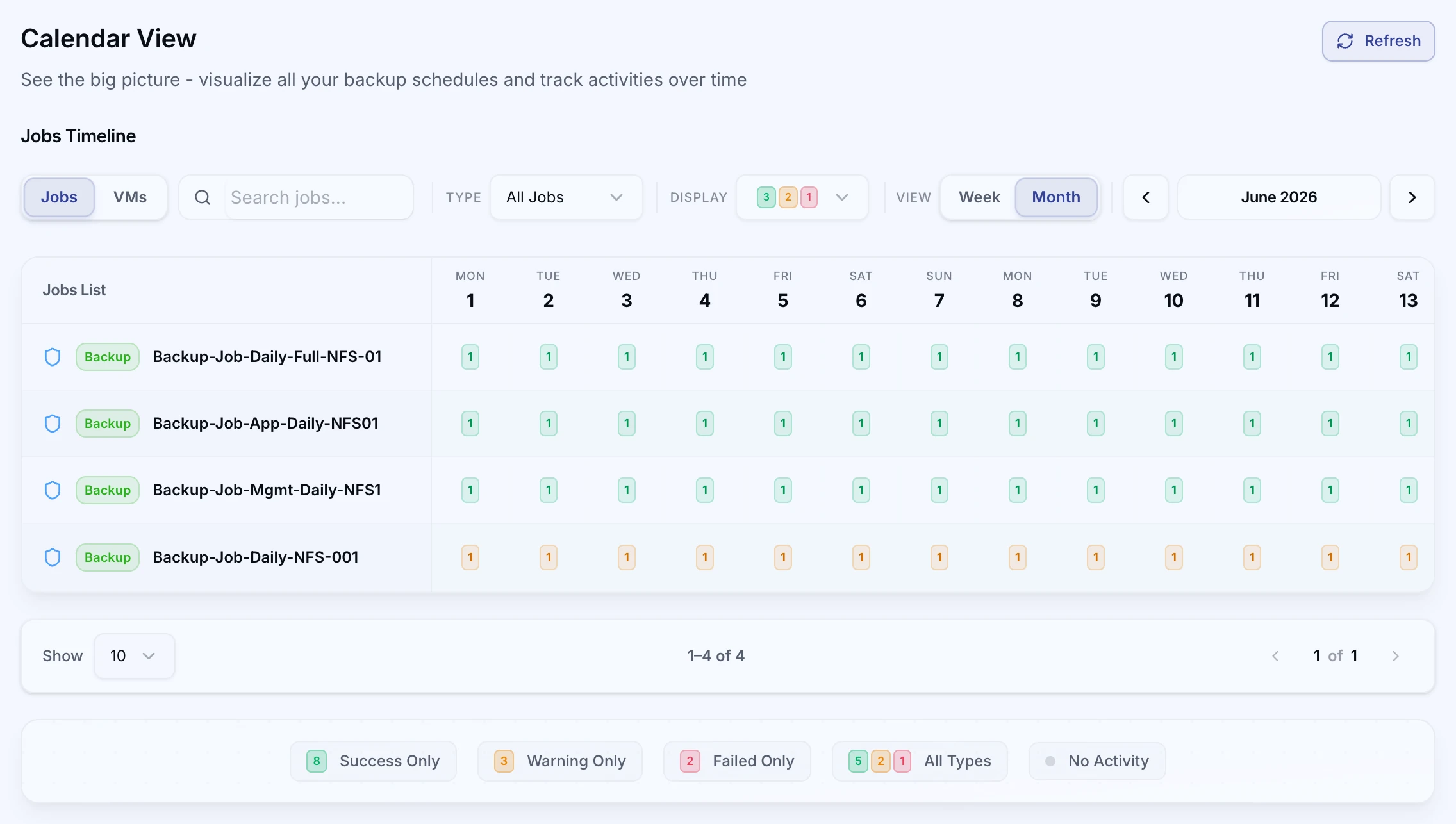Select the Week view
Image resolution: width=1456 pixels, height=824 pixels.
(979, 197)
